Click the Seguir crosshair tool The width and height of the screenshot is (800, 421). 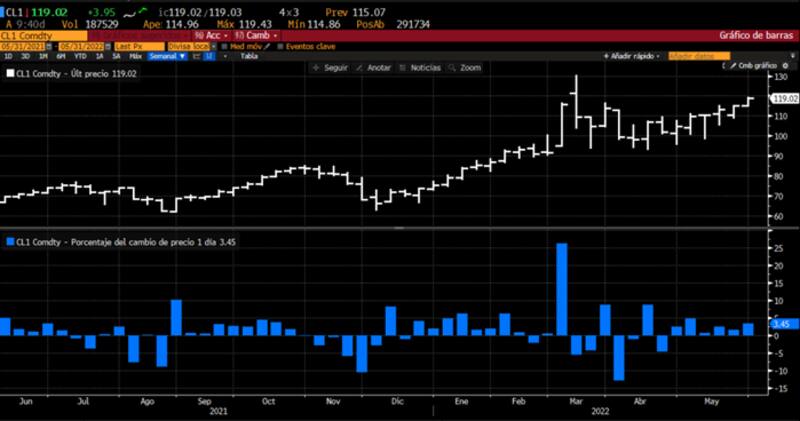coord(332,67)
